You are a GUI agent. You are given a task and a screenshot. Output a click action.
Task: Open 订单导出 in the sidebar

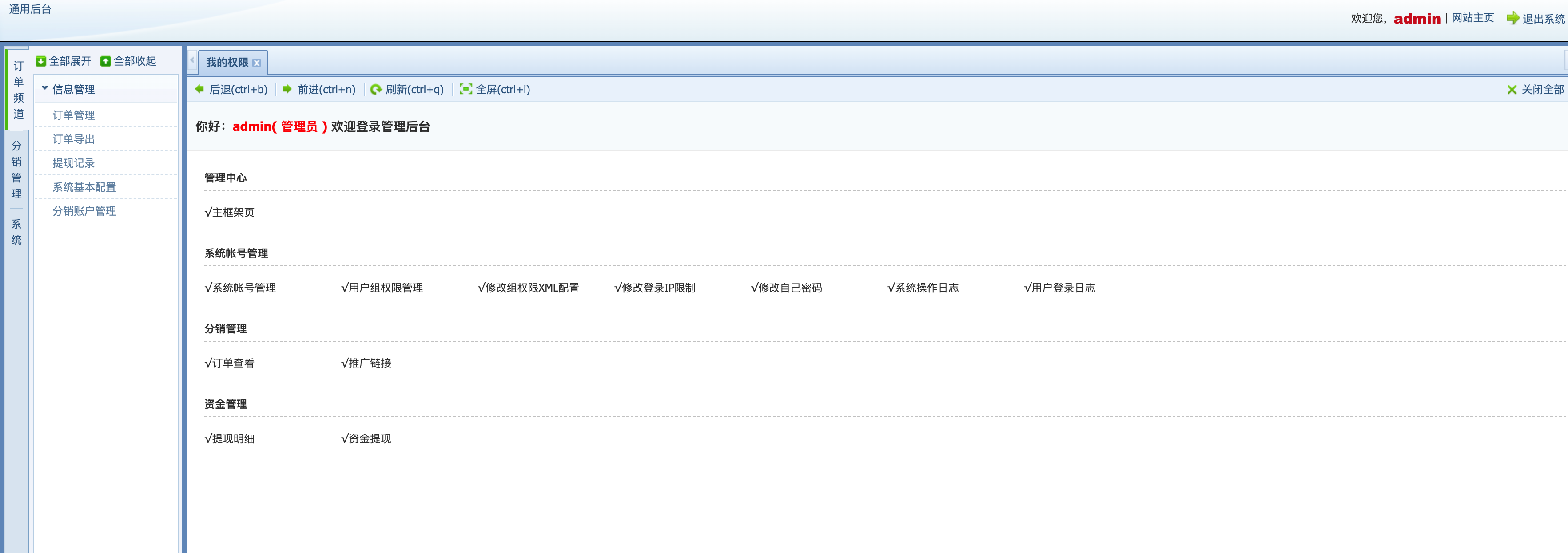pyautogui.click(x=74, y=139)
